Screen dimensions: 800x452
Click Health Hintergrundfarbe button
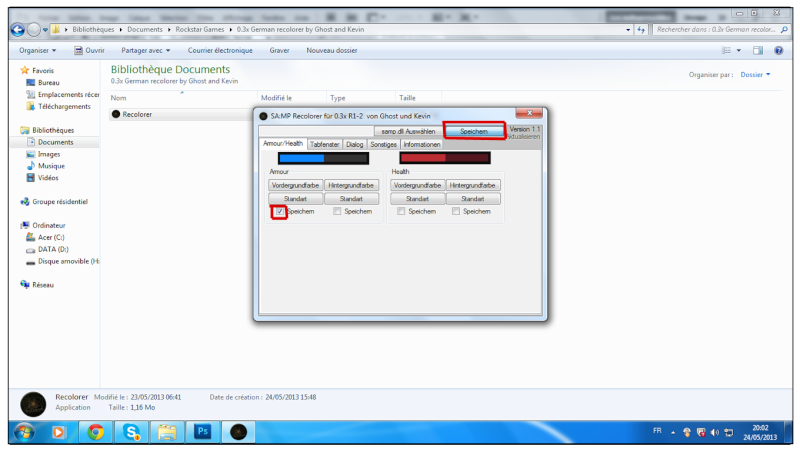pyautogui.click(x=472, y=185)
